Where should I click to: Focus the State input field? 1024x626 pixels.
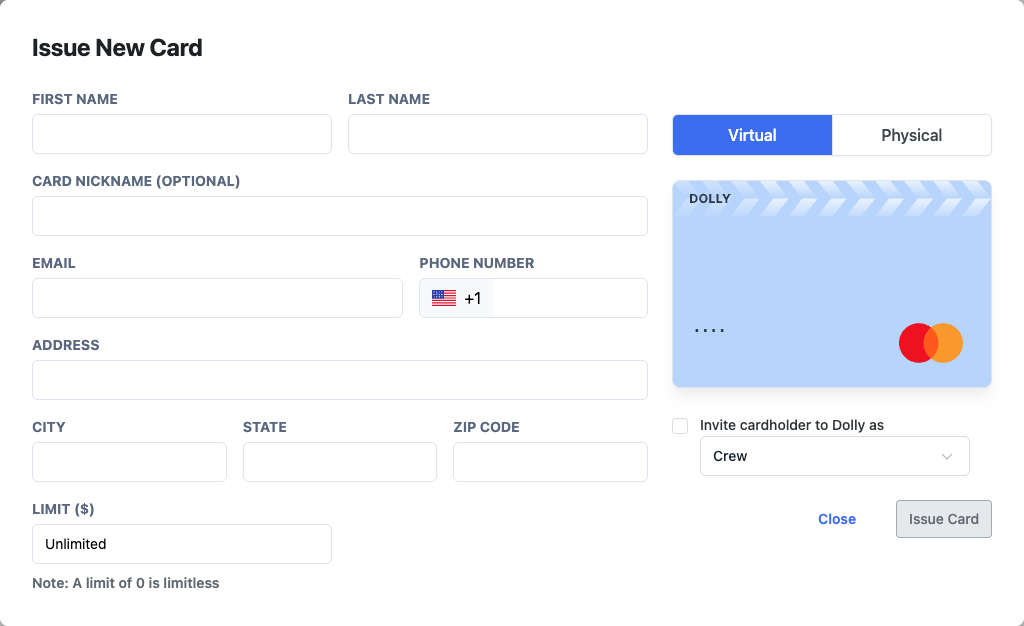click(x=340, y=462)
